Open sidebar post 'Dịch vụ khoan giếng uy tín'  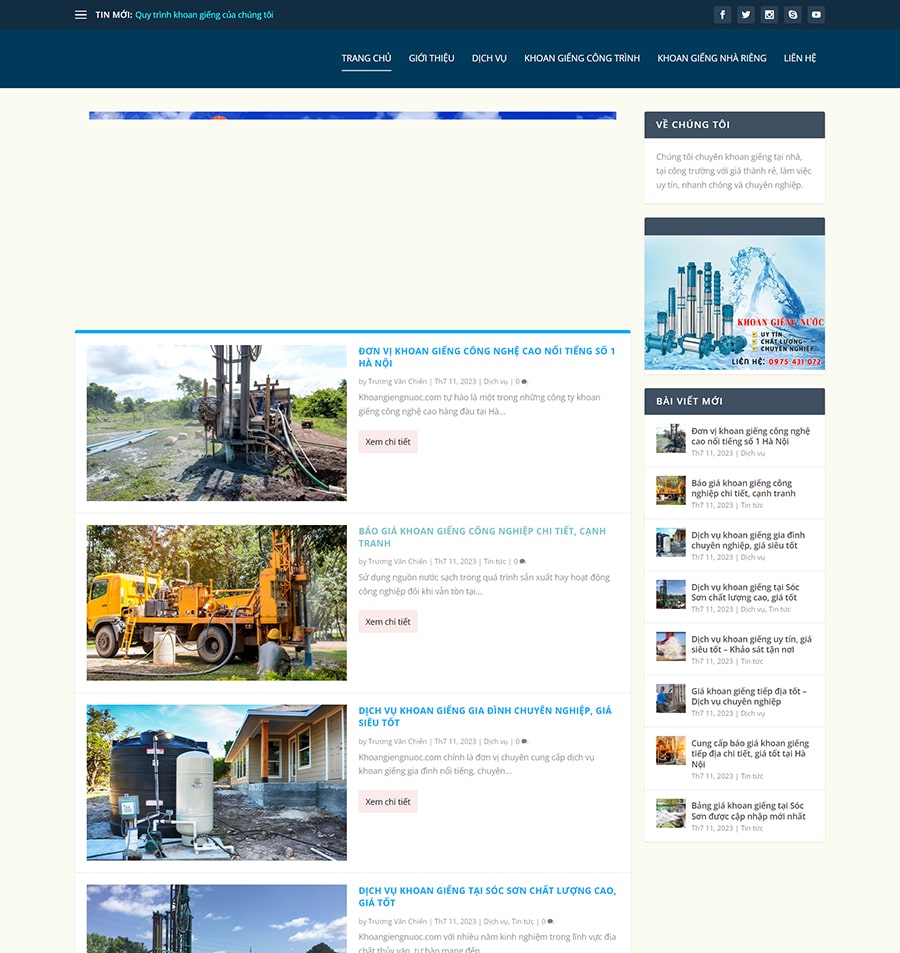click(x=751, y=644)
